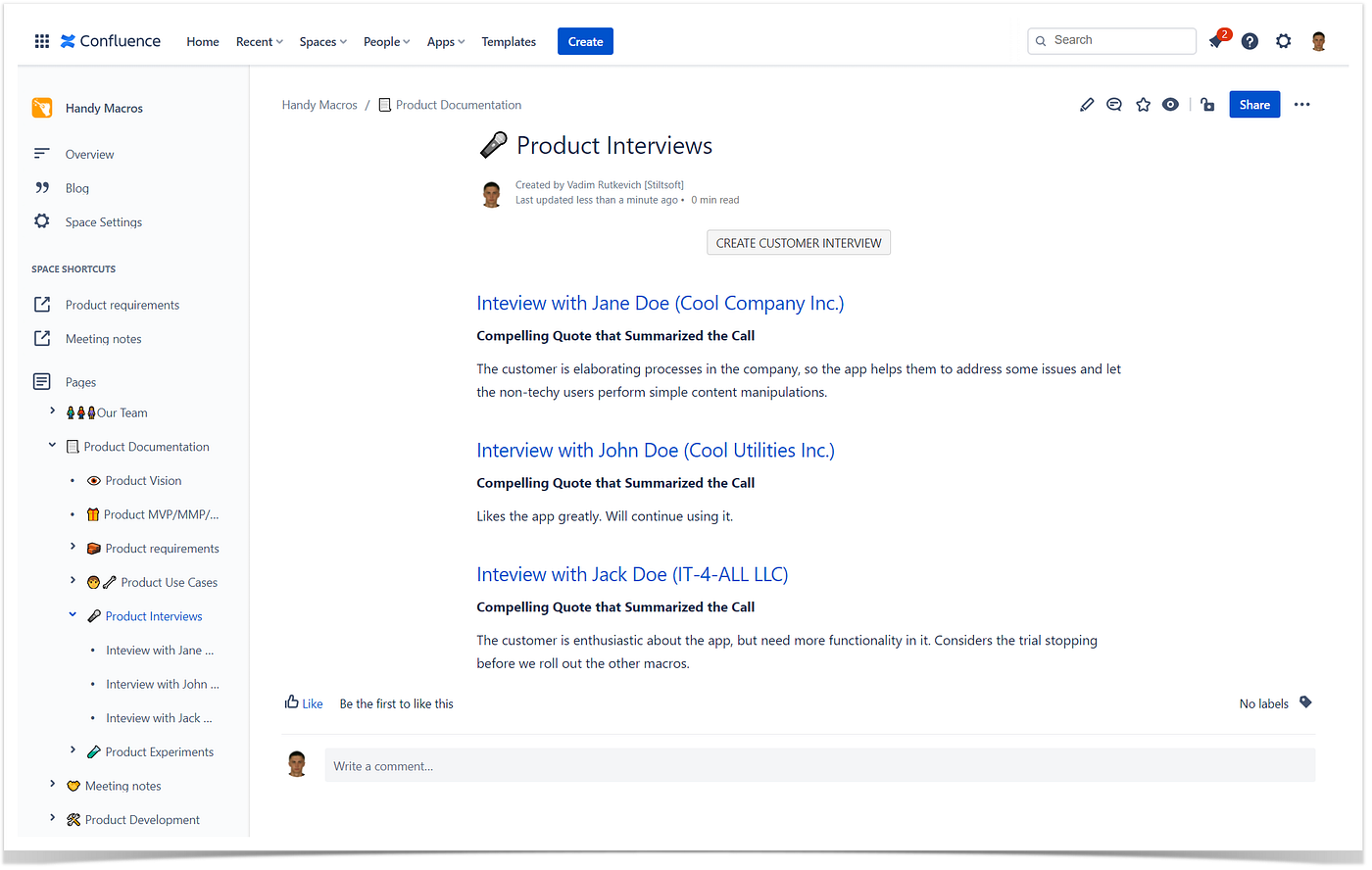
Task: Edit page with the pencil icon
Action: [x=1087, y=105]
